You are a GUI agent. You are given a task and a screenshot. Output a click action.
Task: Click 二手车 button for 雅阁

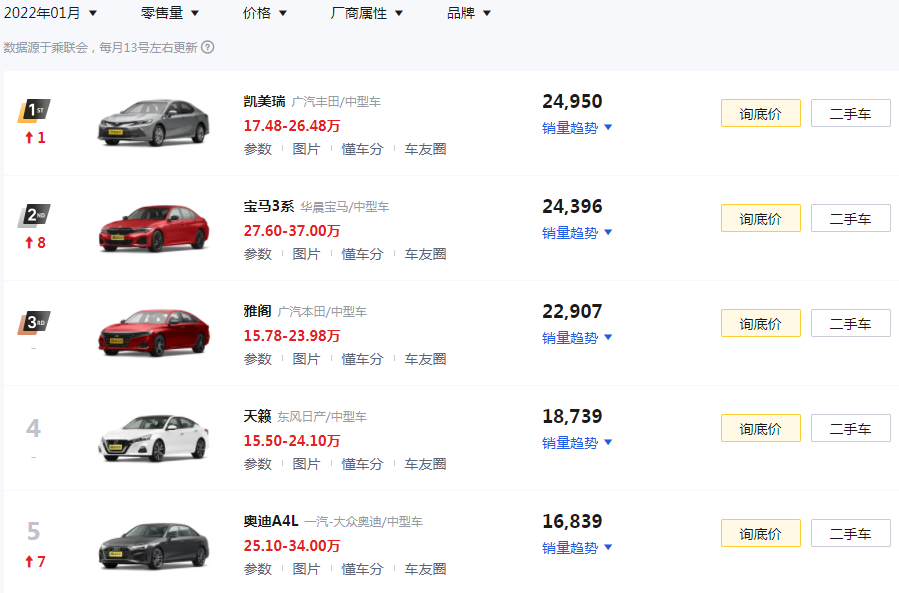pyautogui.click(x=850, y=323)
